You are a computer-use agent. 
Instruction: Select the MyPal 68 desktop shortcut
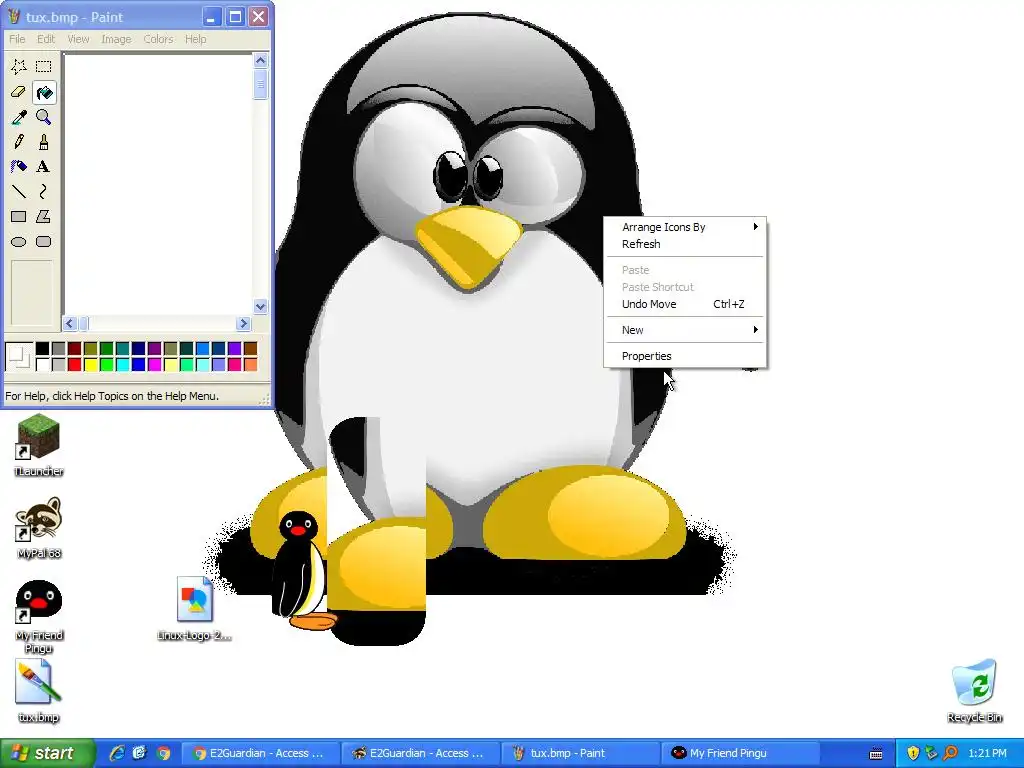[39, 528]
